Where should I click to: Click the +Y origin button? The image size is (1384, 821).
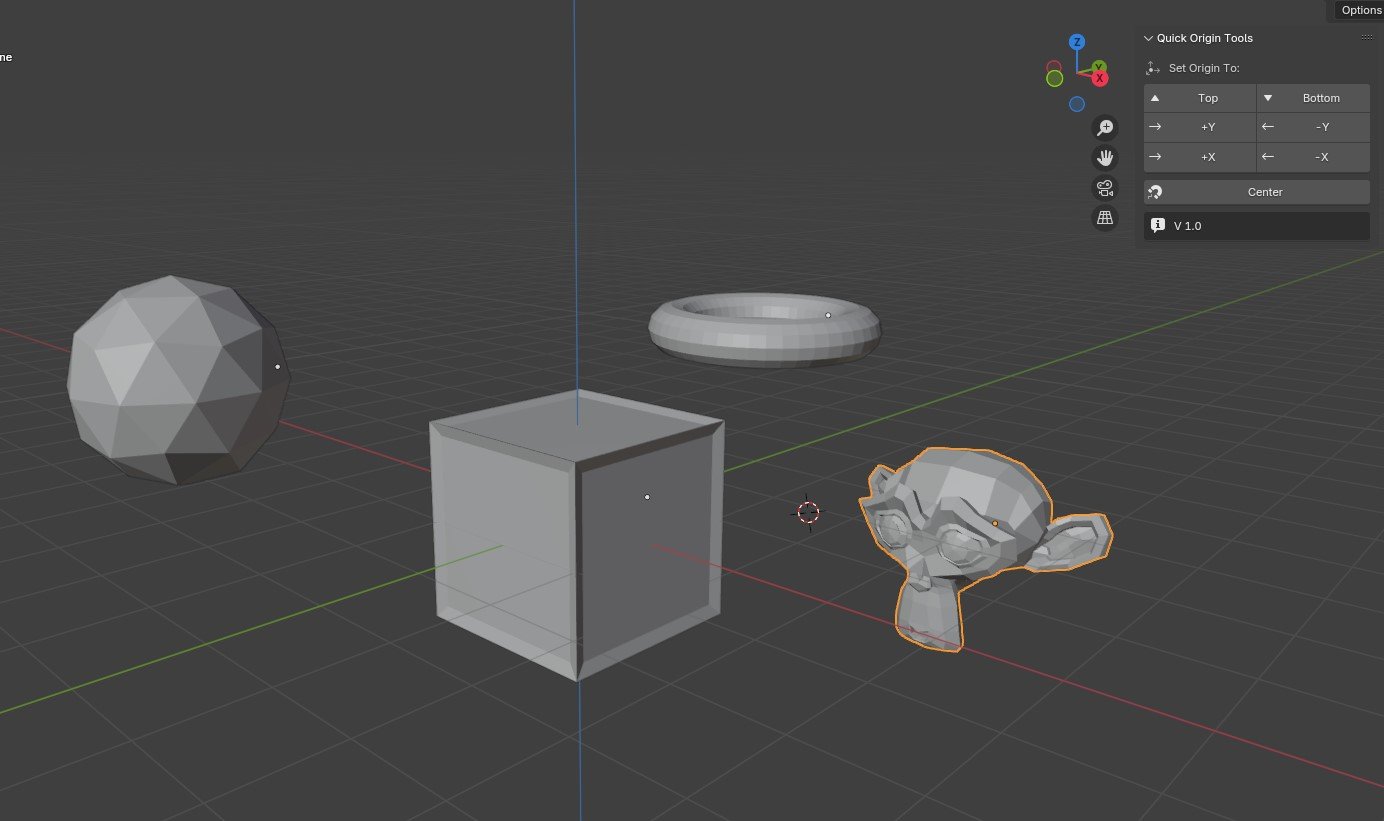coord(1207,127)
